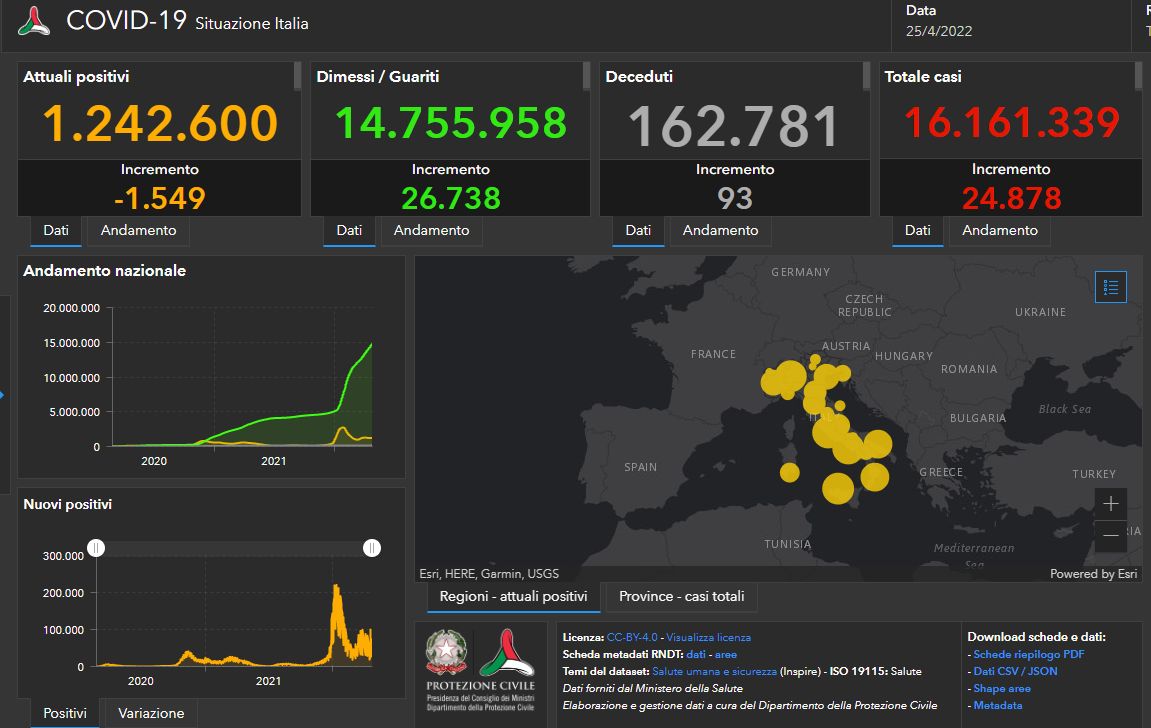This screenshot has height=728, width=1151.
Task: Switch to Andamento tab under Attuali positivi
Action: point(138,230)
